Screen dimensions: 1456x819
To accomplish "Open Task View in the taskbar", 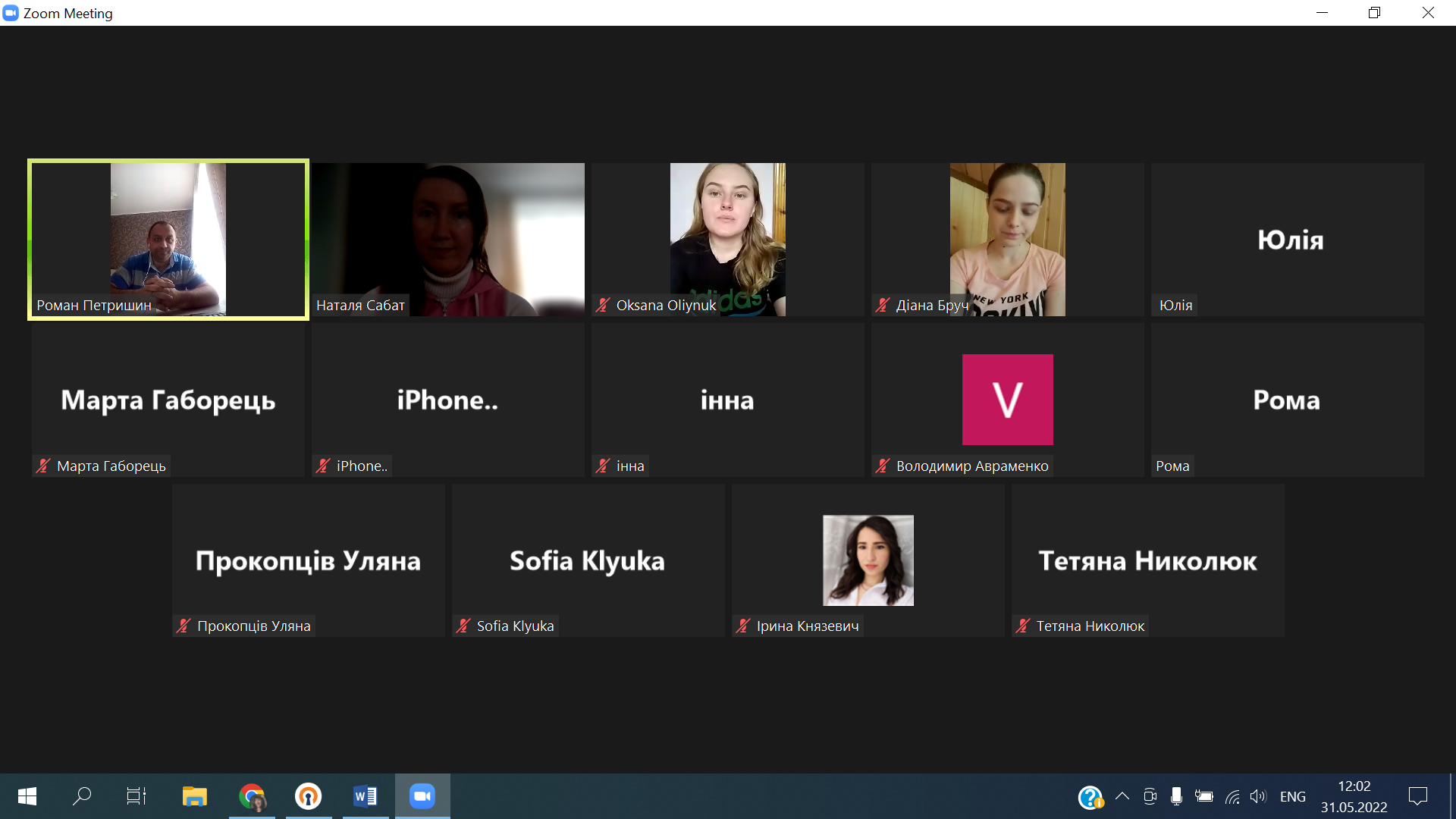I will click(x=136, y=796).
